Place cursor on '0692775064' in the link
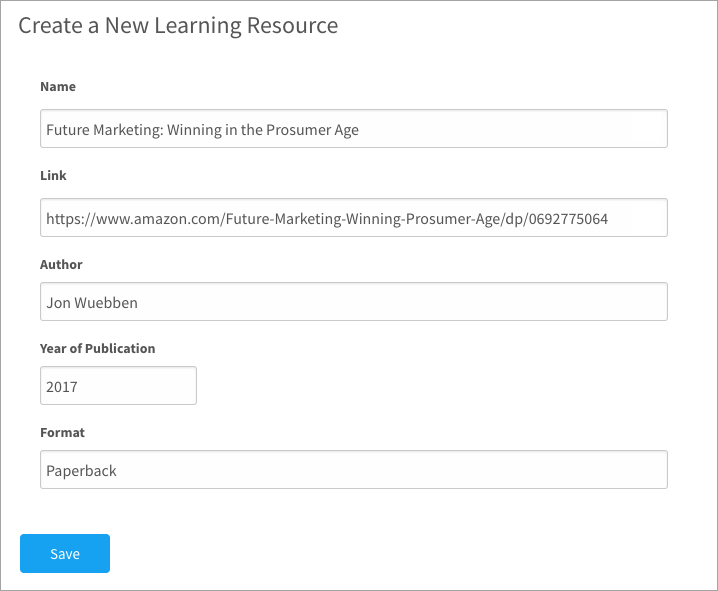Screen dimensions: 718x591 click(568, 219)
